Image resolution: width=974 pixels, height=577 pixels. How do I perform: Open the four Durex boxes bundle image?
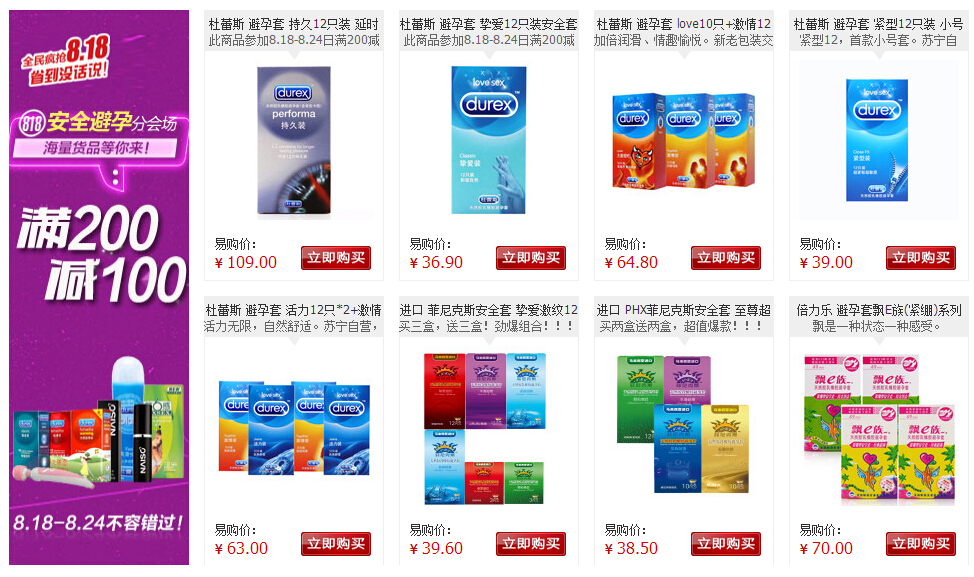point(294,429)
